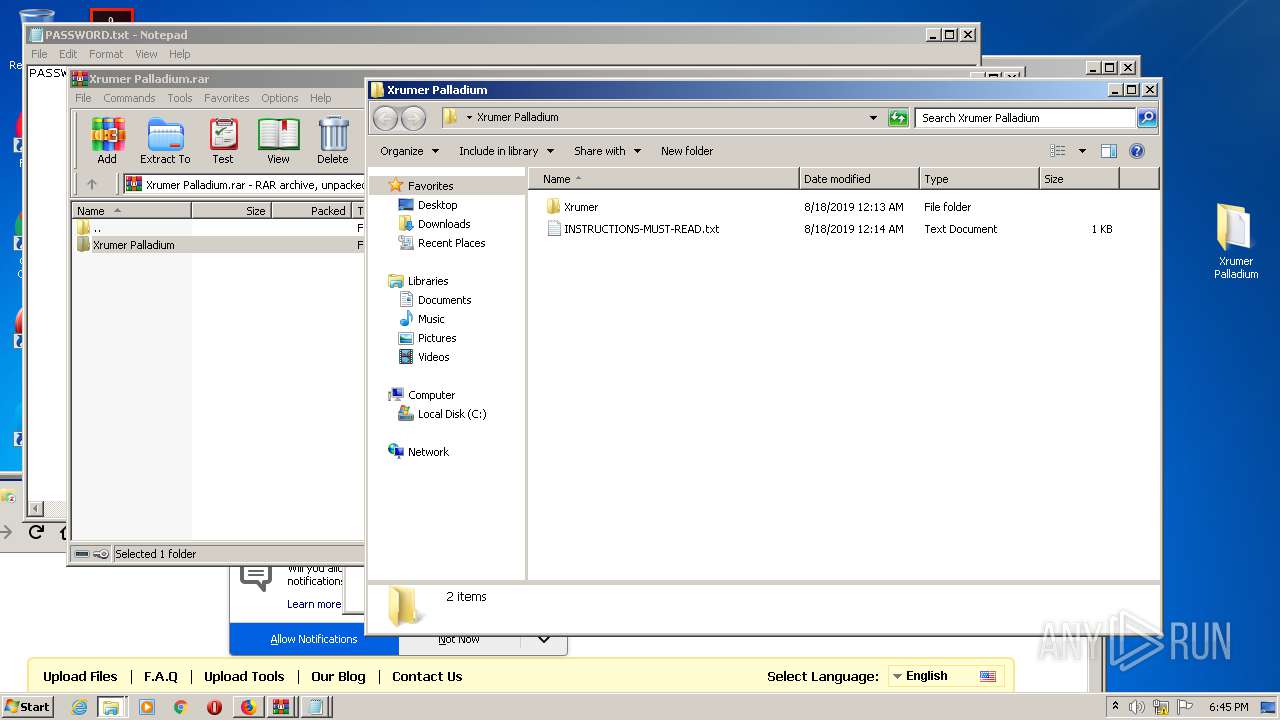Open Notepad Format menu
Screen dimensions: 1280x720
click(x=106, y=54)
